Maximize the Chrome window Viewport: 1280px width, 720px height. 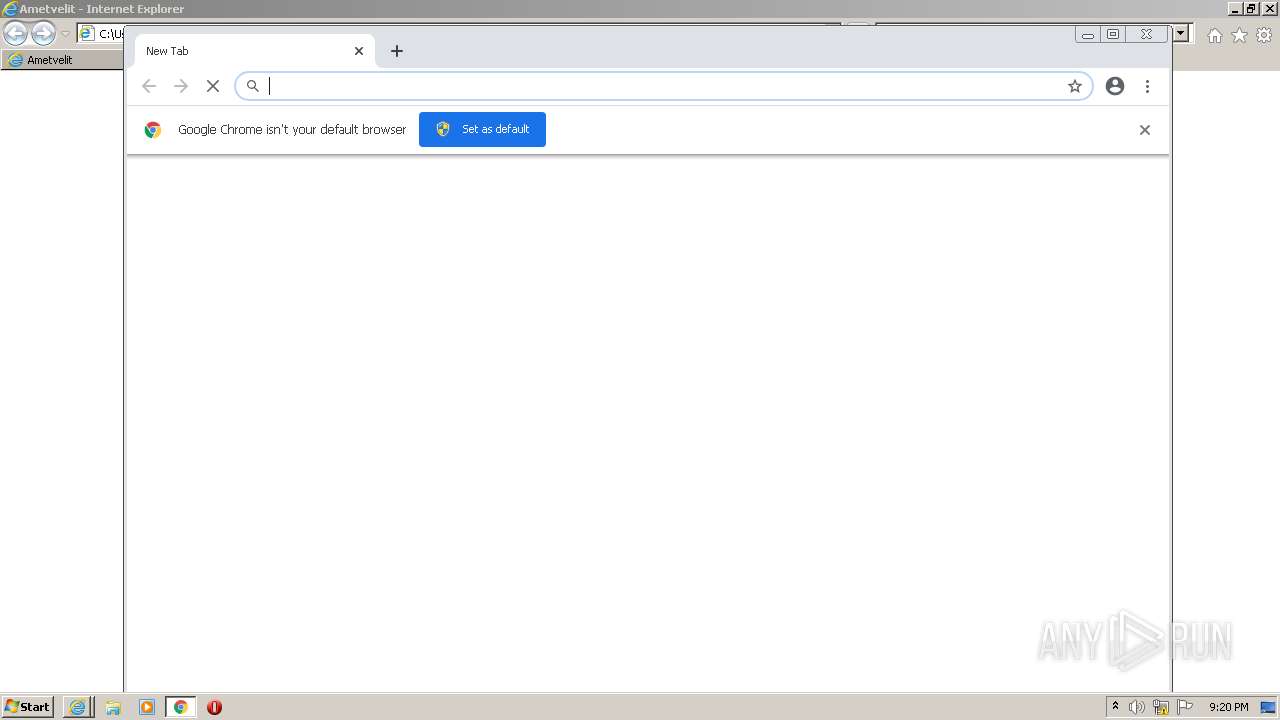pos(1113,34)
